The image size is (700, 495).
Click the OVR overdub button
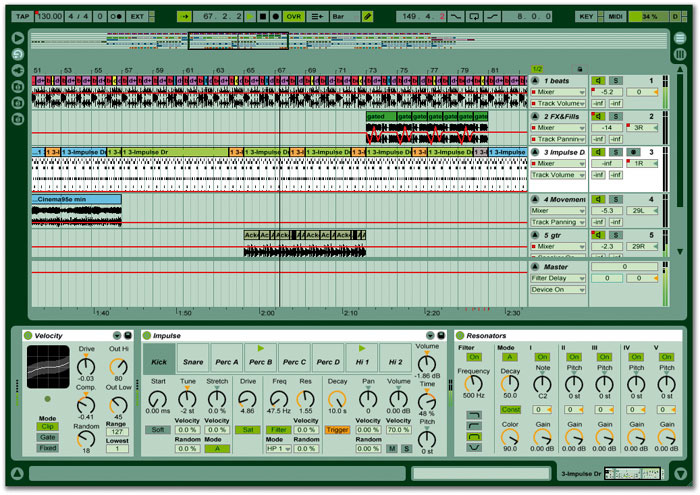[293, 17]
